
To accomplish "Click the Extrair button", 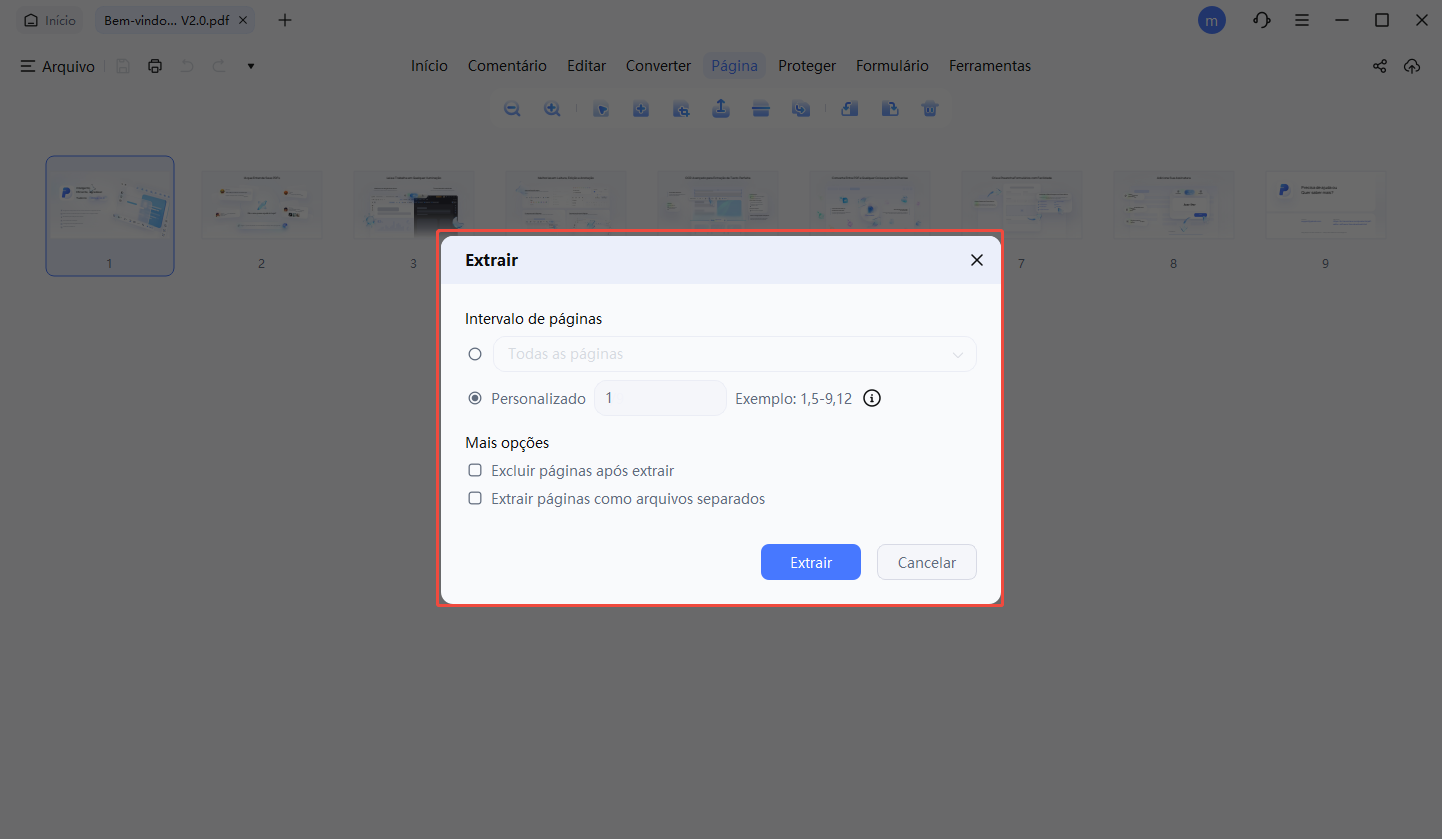I will 810,562.
